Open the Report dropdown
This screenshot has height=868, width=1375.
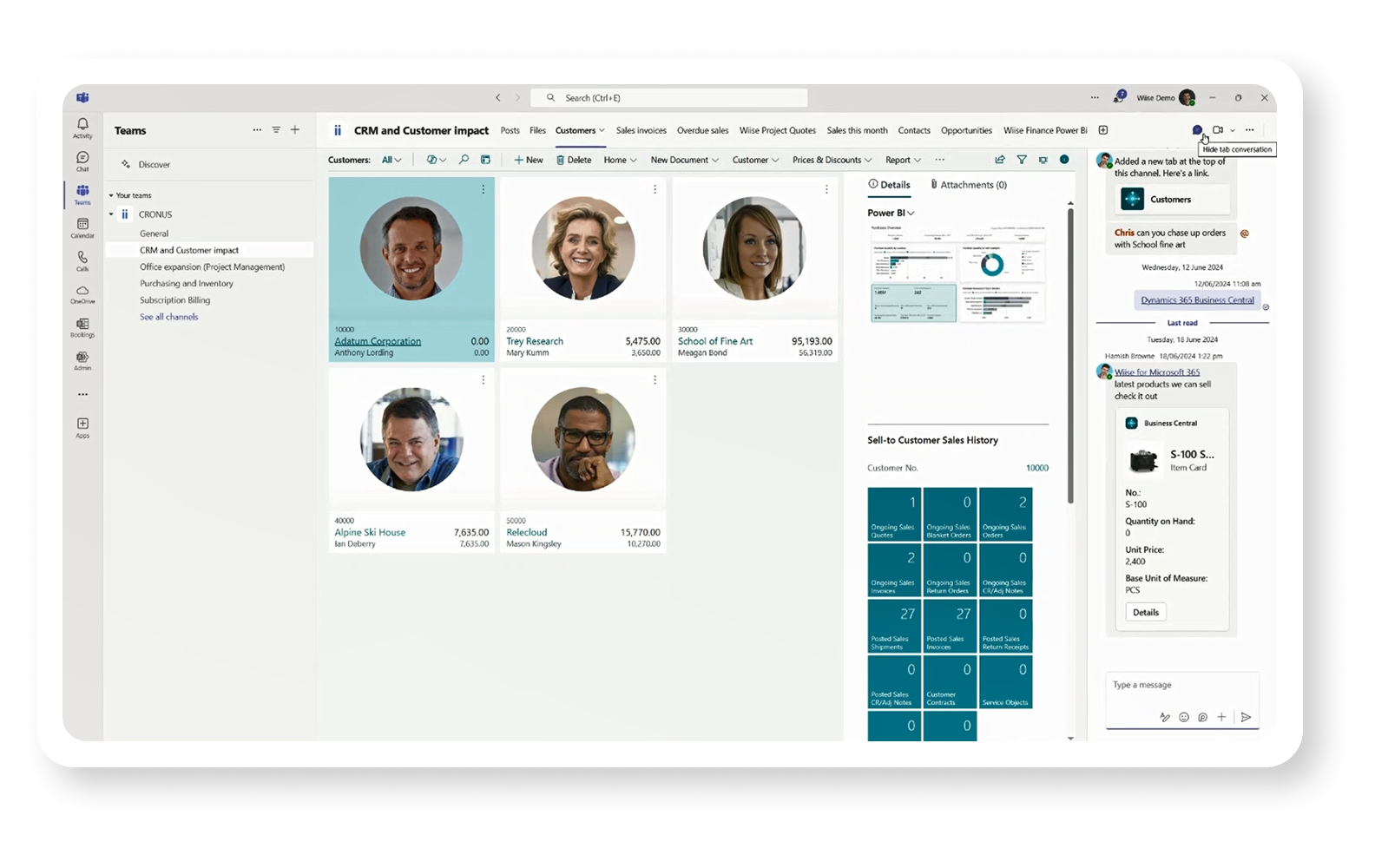pos(903,160)
